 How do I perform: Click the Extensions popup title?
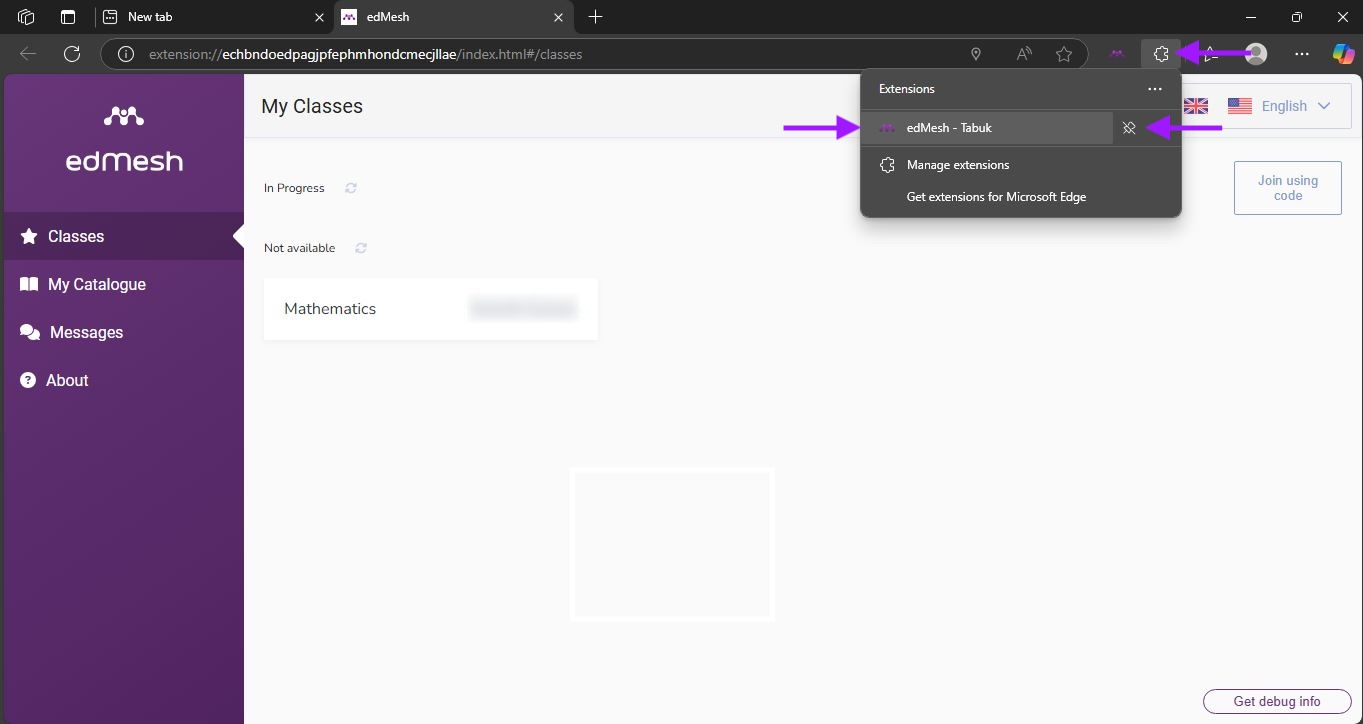click(x=907, y=89)
